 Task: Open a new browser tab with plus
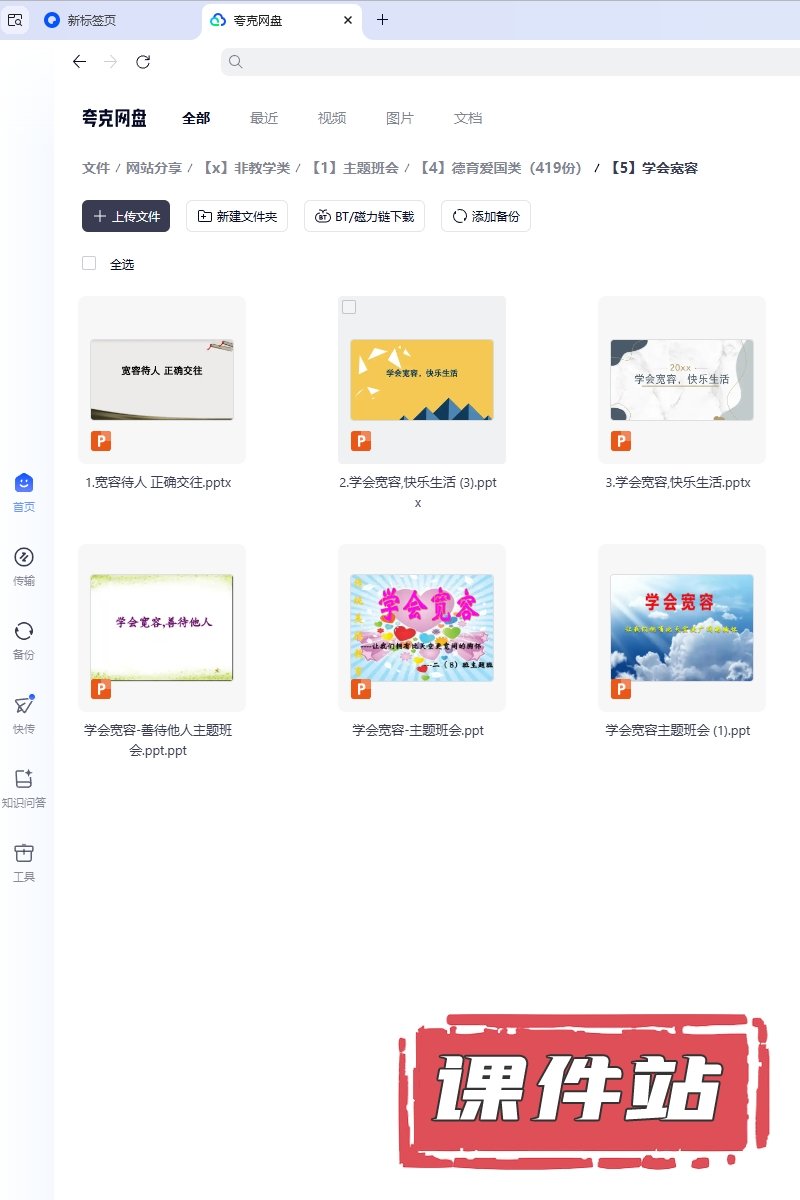click(382, 20)
